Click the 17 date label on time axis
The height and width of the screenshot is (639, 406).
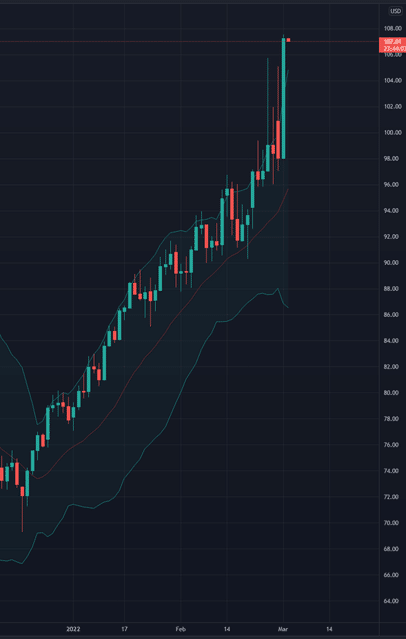(125, 628)
